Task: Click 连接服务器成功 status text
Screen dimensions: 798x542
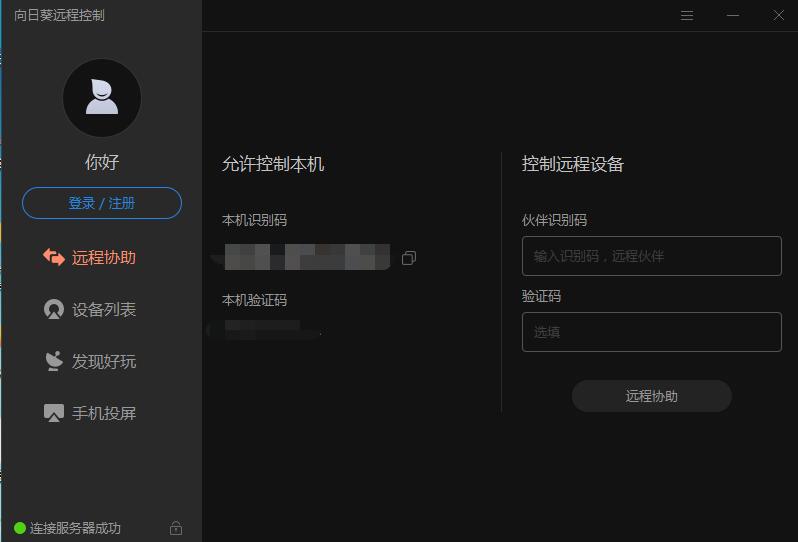Action: (x=75, y=528)
